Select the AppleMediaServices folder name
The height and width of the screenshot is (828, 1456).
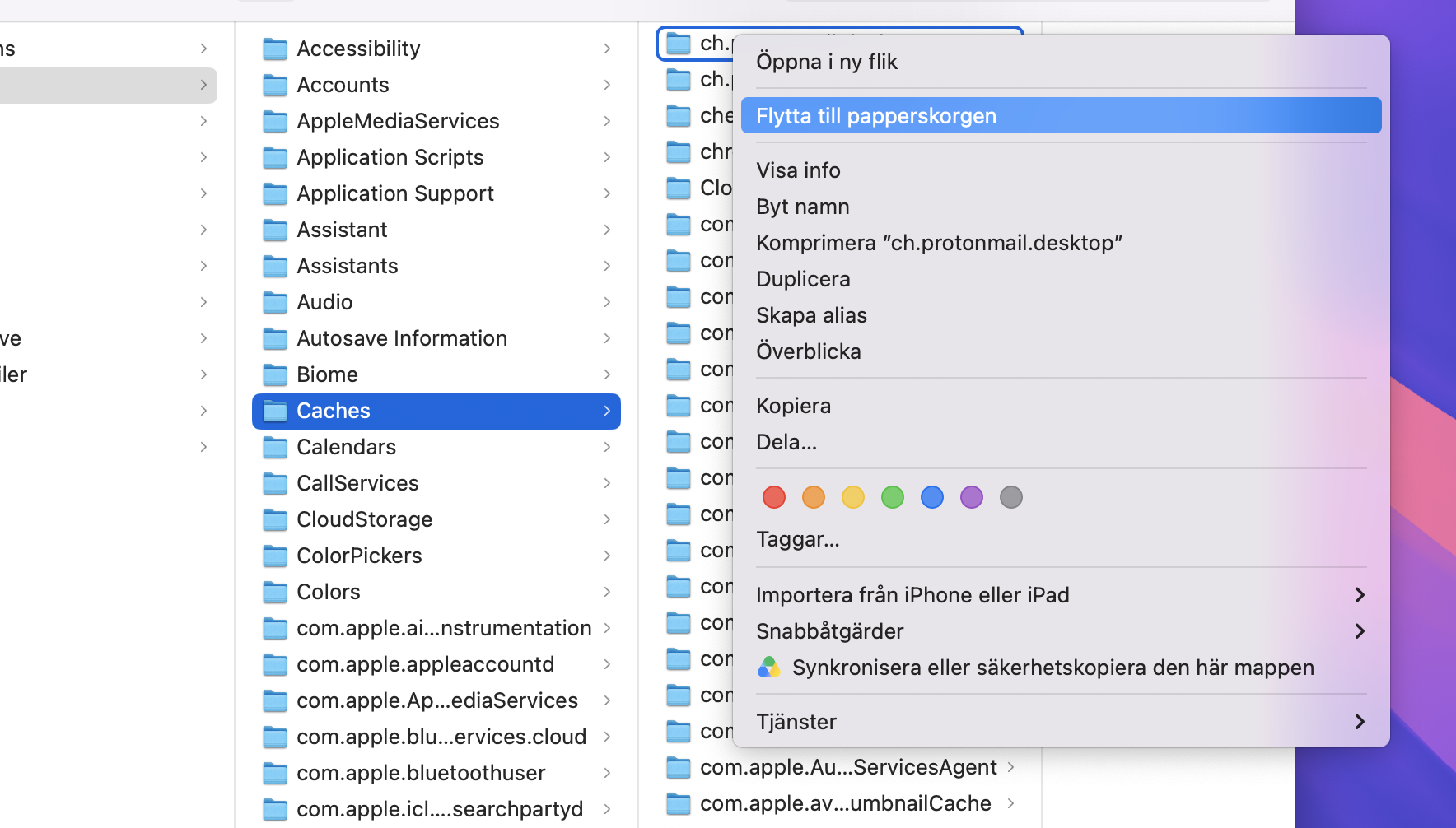[x=398, y=122]
